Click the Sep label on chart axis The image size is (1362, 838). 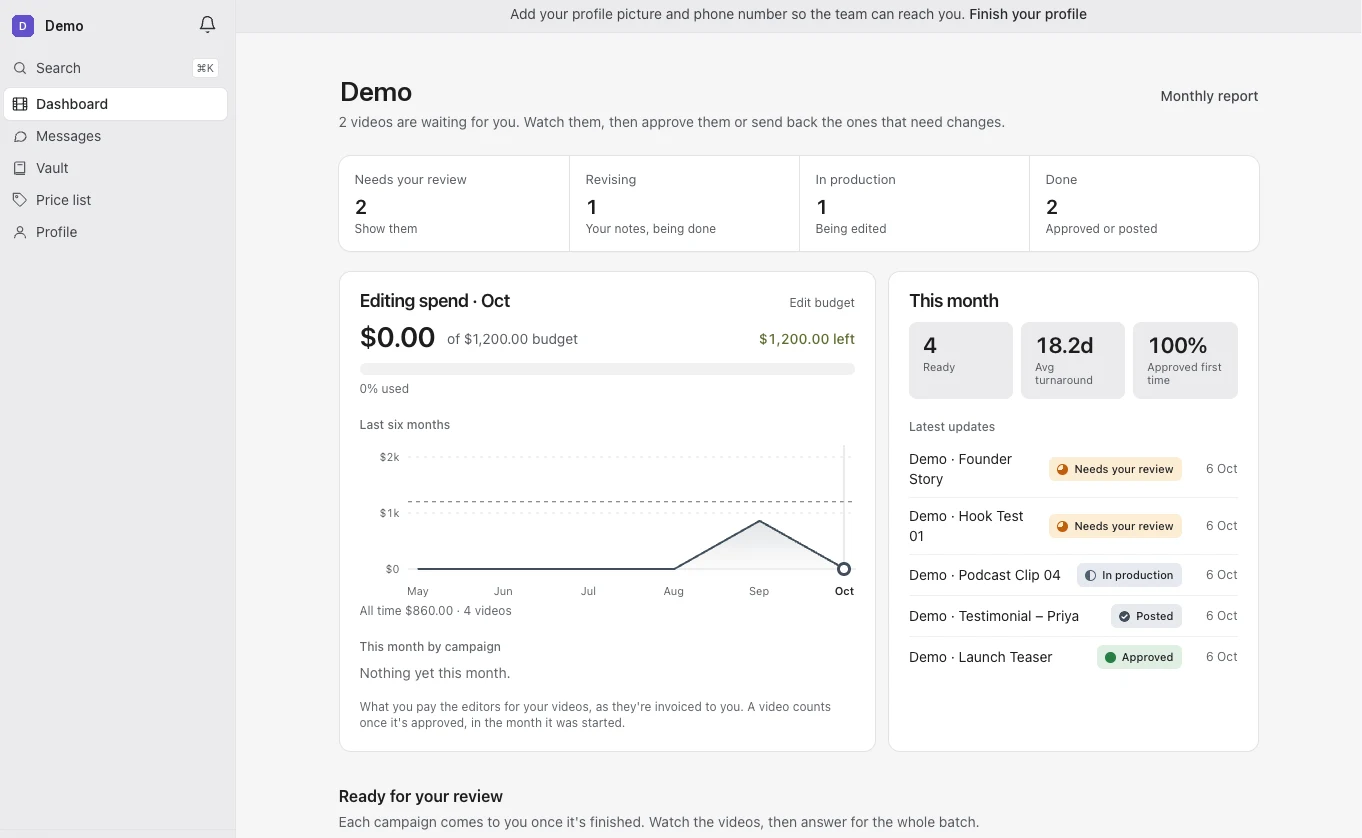(759, 591)
